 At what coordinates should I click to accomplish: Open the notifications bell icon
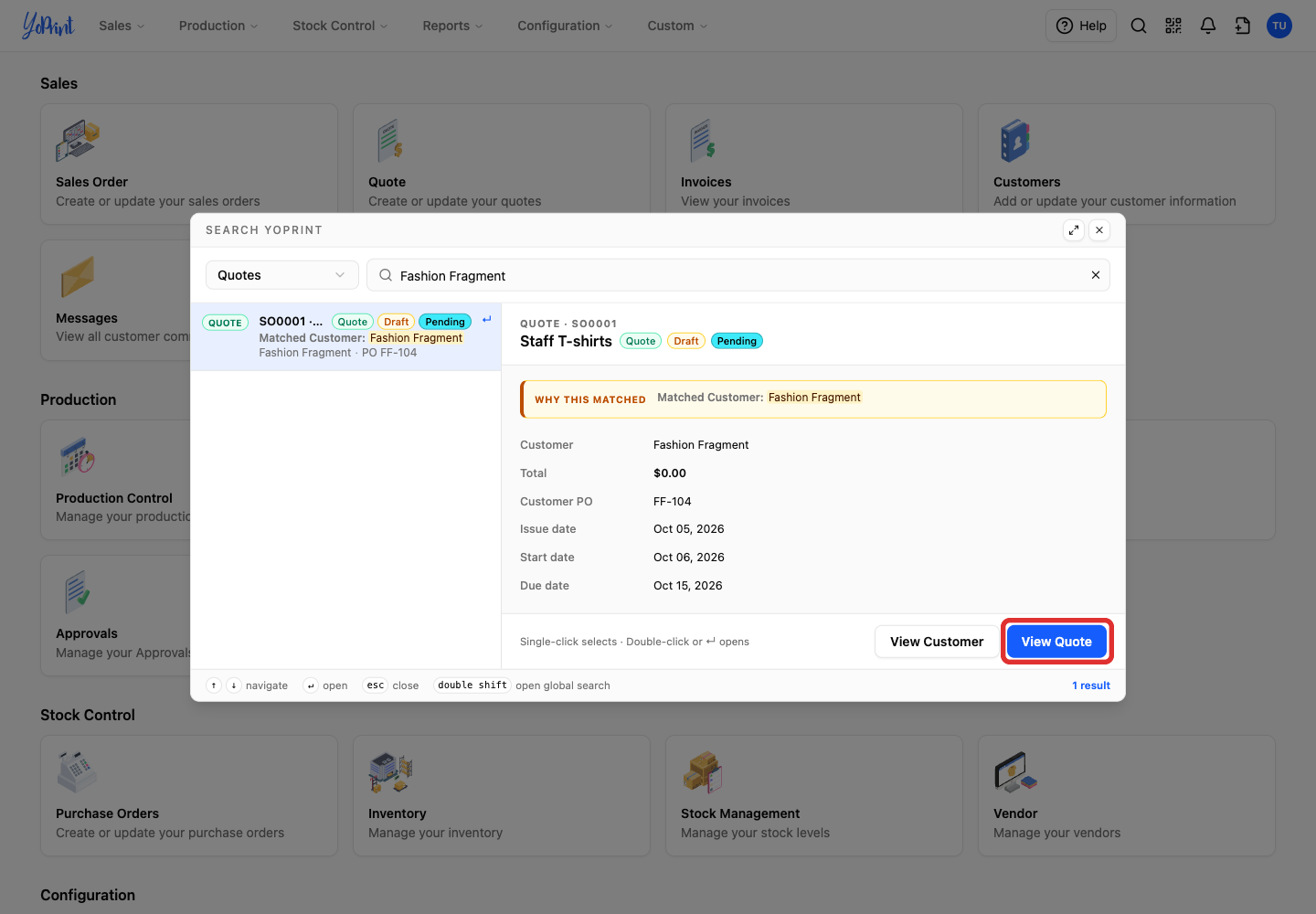(x=1208, y=26)
